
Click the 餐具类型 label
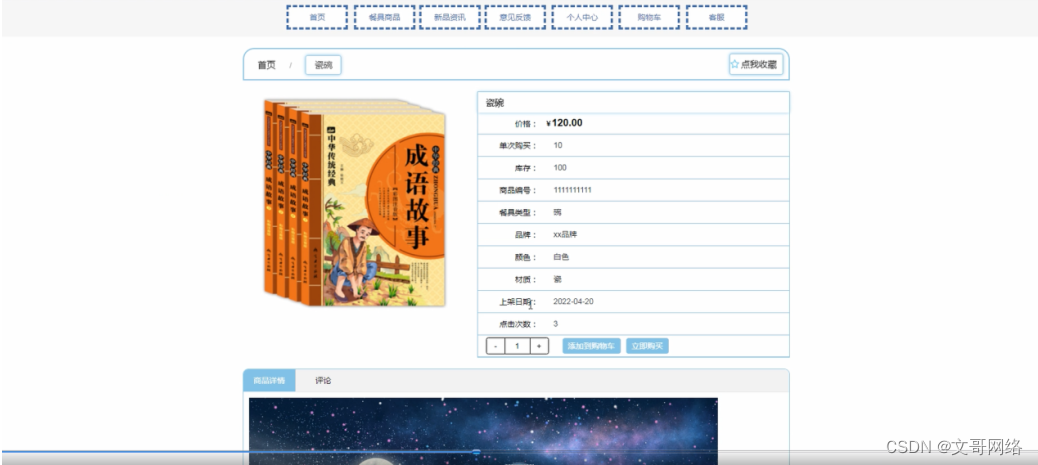(x=518, y=213)
